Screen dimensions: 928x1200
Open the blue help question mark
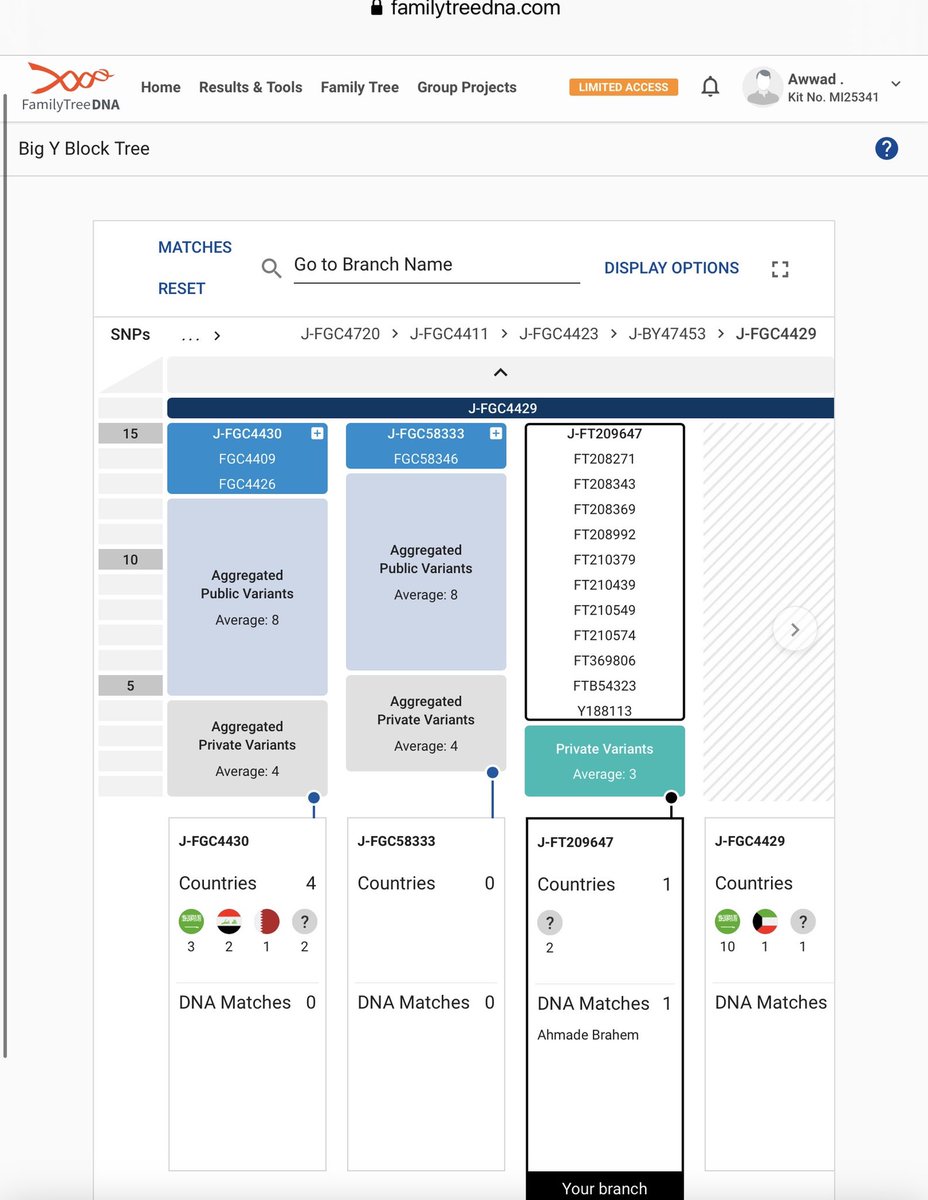click(x=886, y=148)
